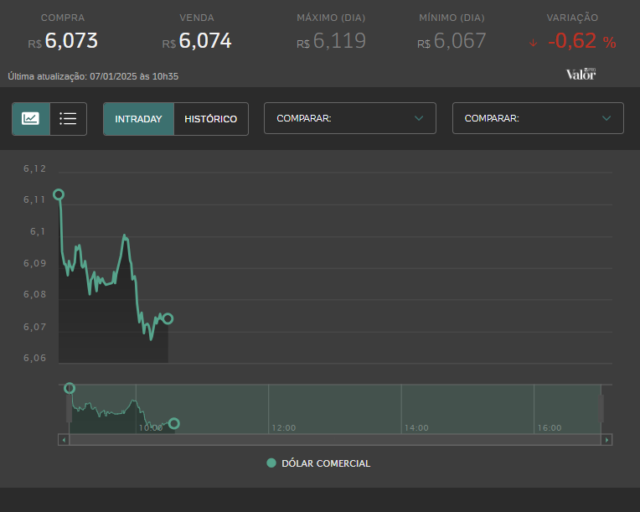
Task: Switch to the line chart view
Action: (31, 119)
